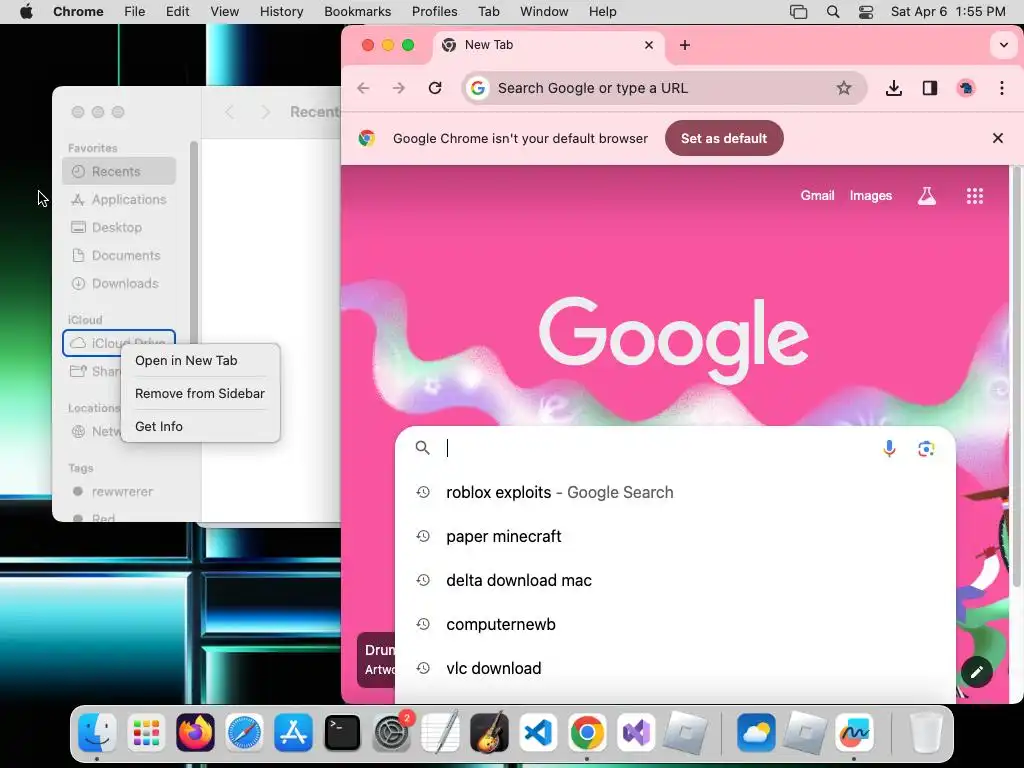Click Chrome icon in the Dock
The image size is (1024, 768).
587,732
